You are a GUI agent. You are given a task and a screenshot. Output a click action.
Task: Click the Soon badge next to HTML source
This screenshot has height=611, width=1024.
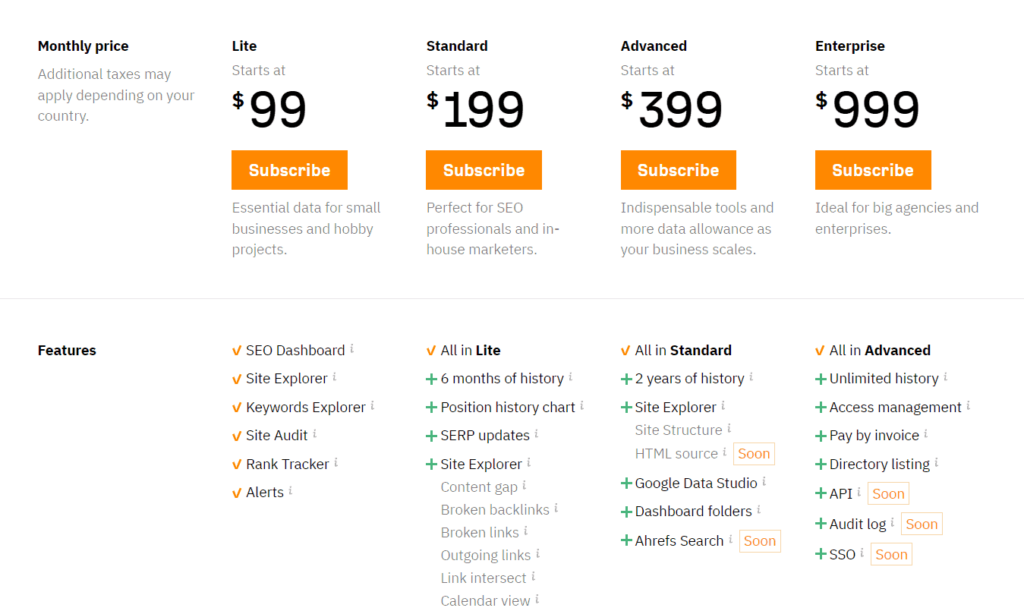tap(754, 454)
